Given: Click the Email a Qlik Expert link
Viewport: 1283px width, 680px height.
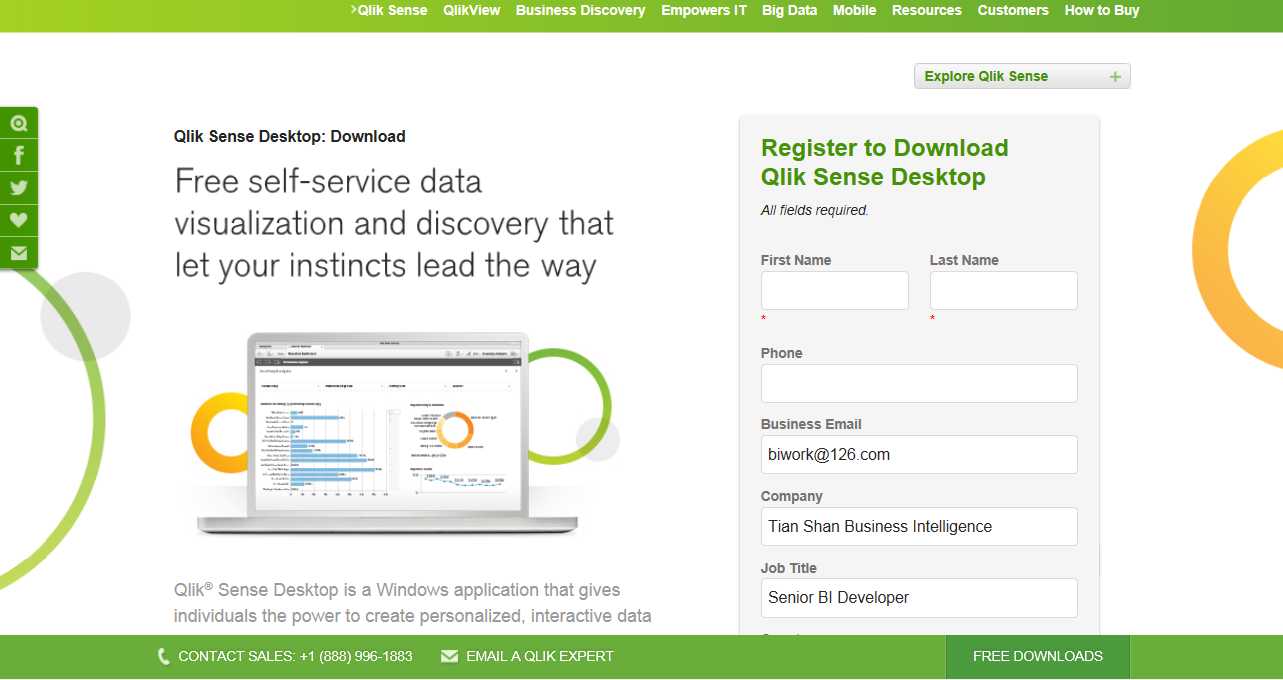Looking at the screenshot, I should (x=540, y=657).
